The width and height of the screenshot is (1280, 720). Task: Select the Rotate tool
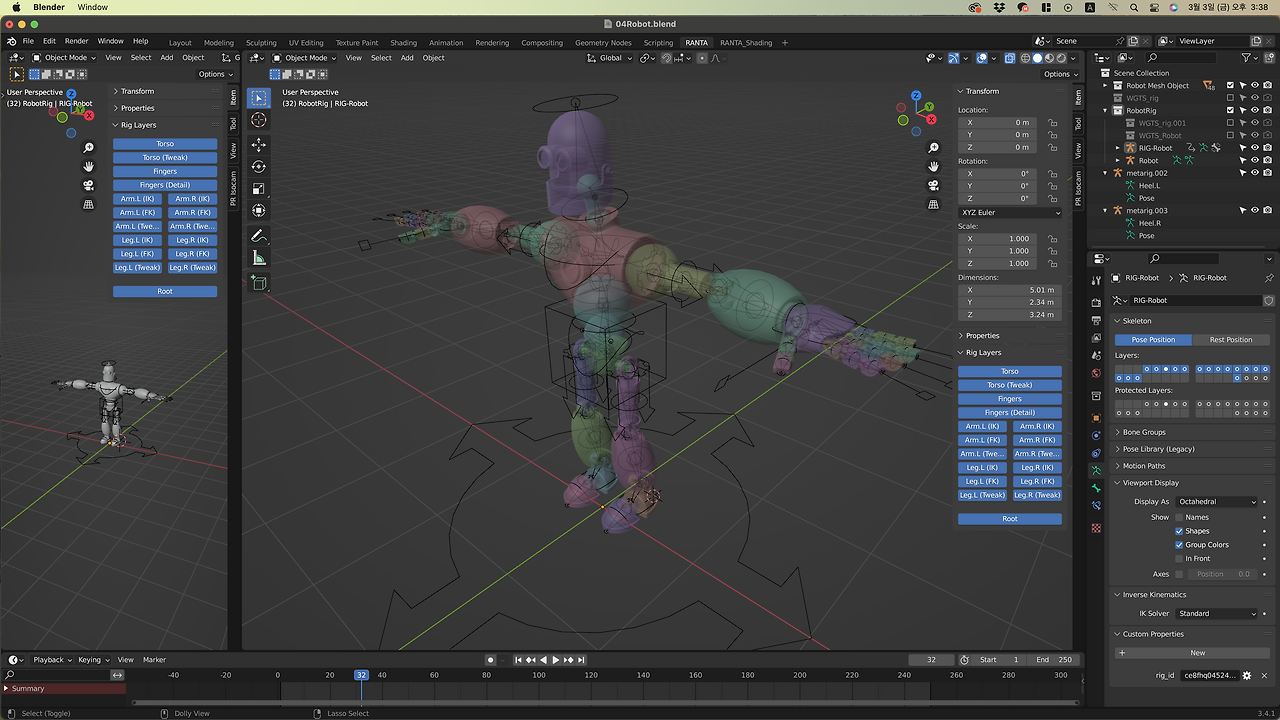coord(259,167)
